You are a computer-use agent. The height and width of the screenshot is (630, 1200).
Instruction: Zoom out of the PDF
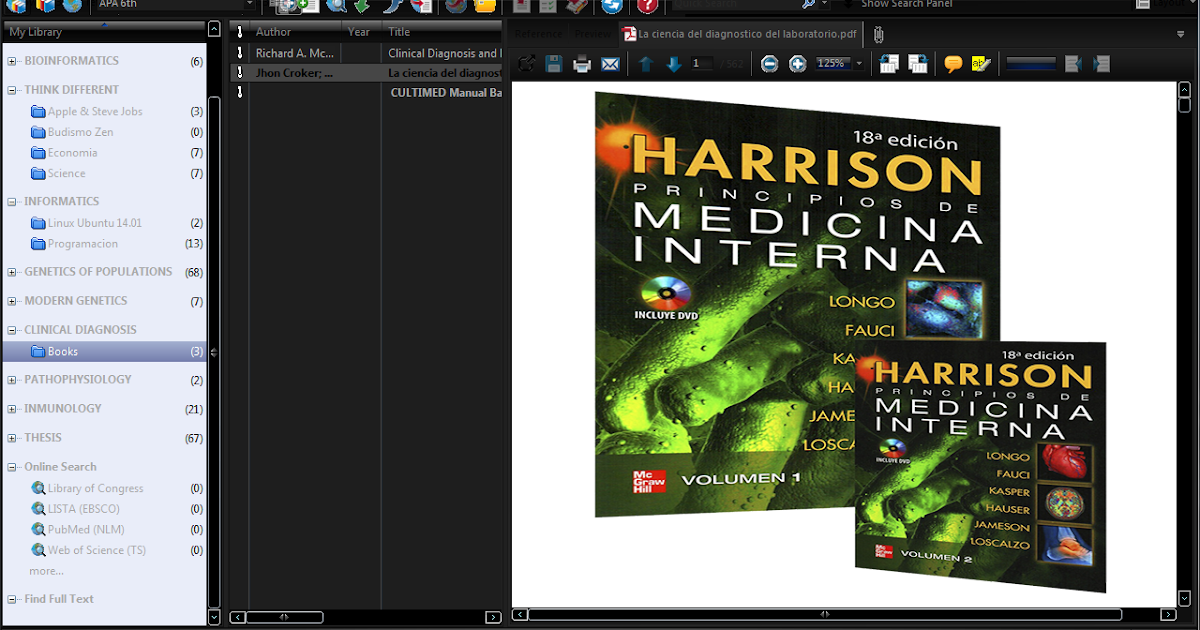(769, 64)
